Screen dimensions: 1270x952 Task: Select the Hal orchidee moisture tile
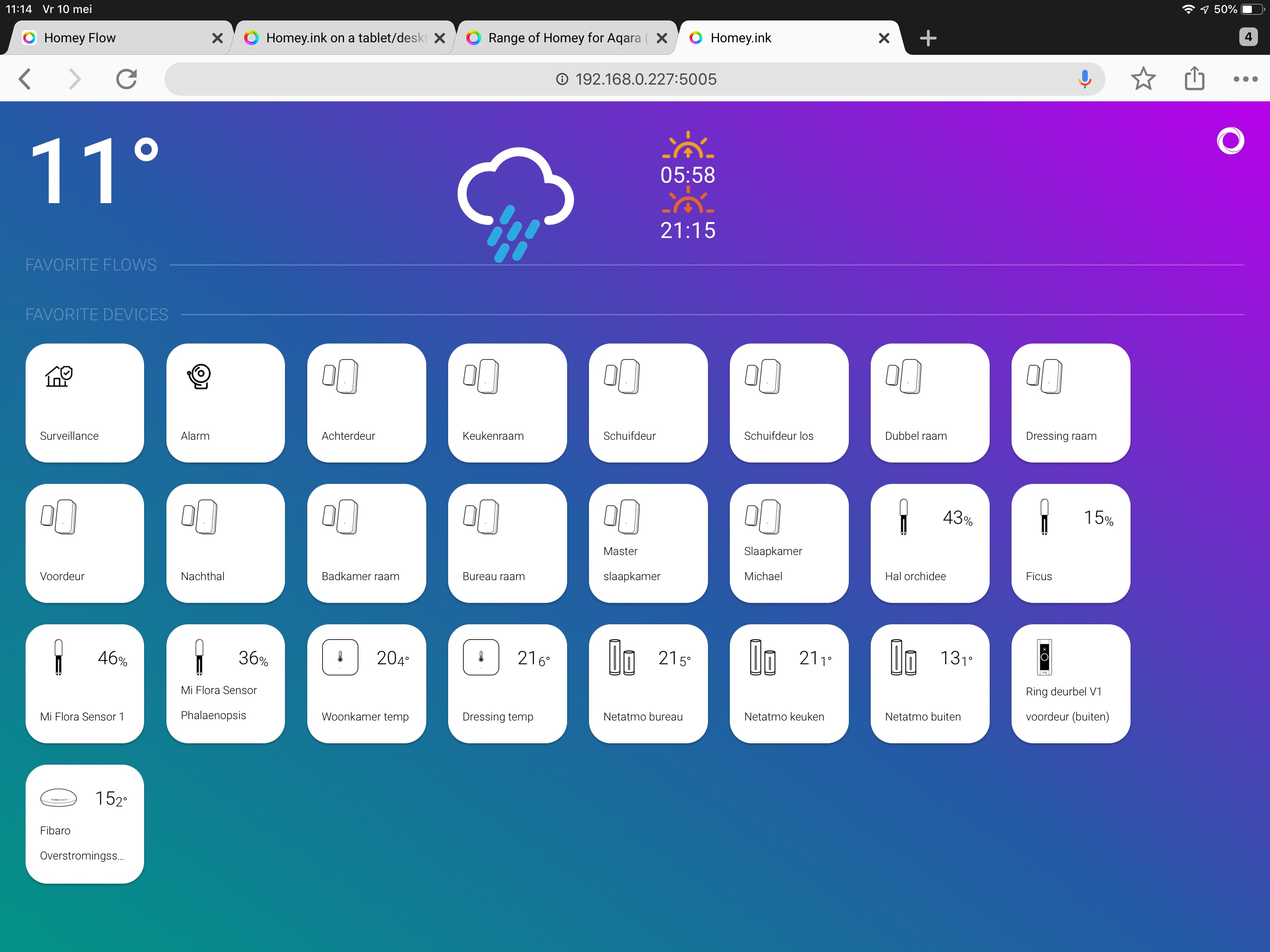click(929, 543)
